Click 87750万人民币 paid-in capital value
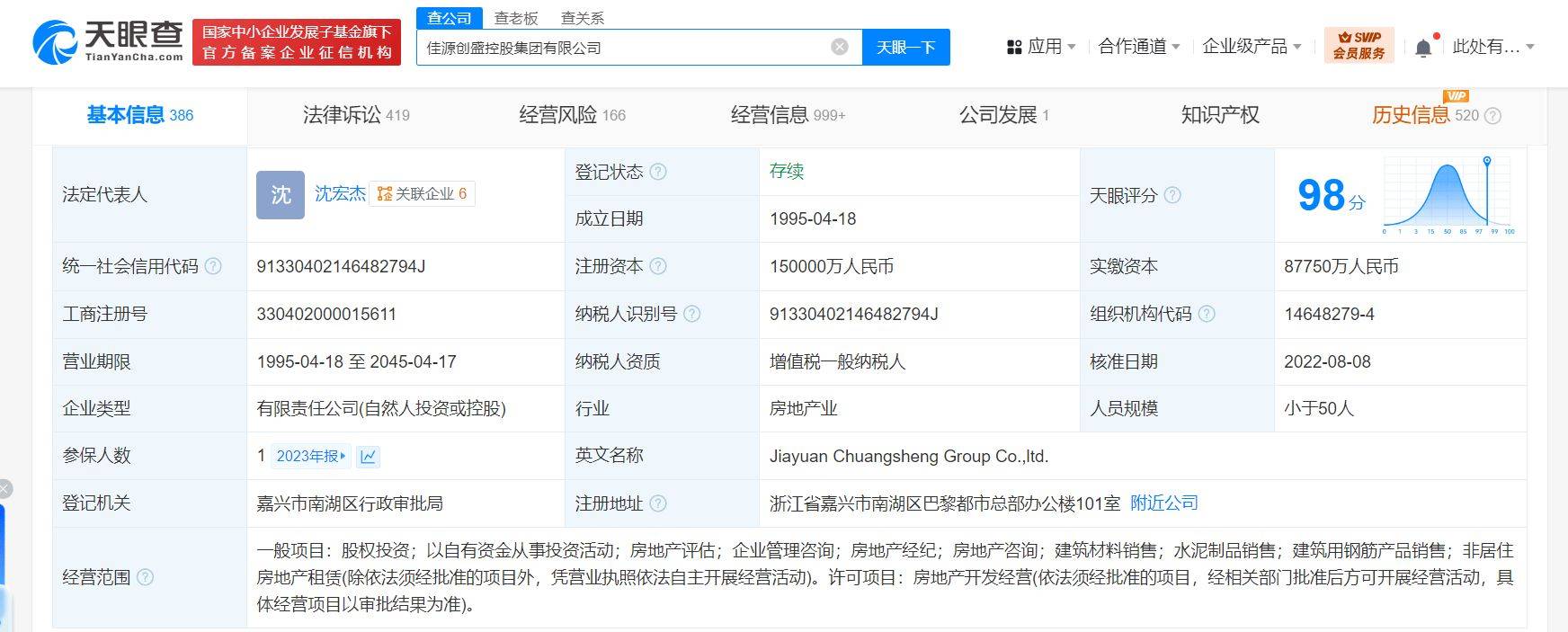The image size is (1568, 632). pos(1341,266)
